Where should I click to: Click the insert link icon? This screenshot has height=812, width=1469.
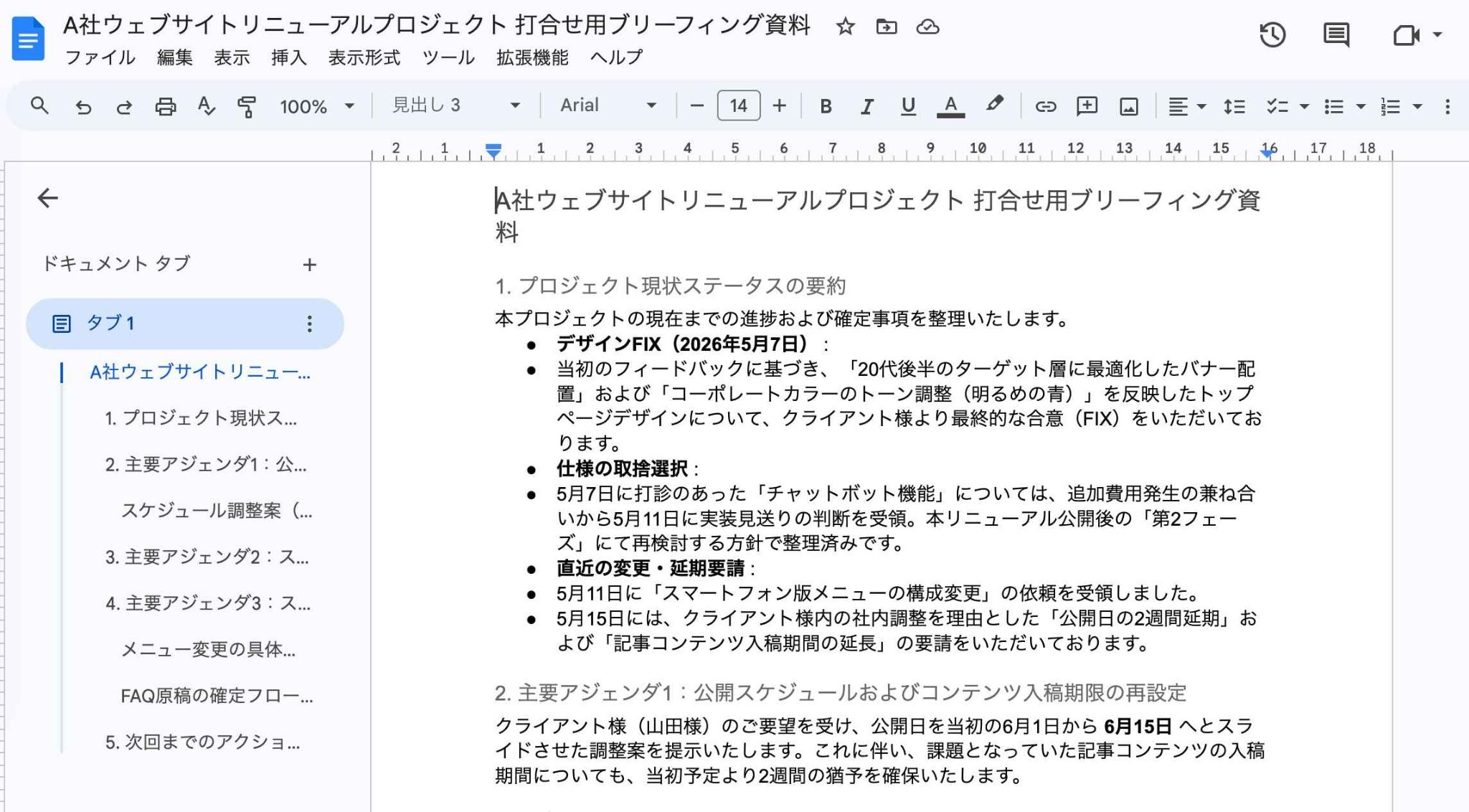click(1045, 106)
